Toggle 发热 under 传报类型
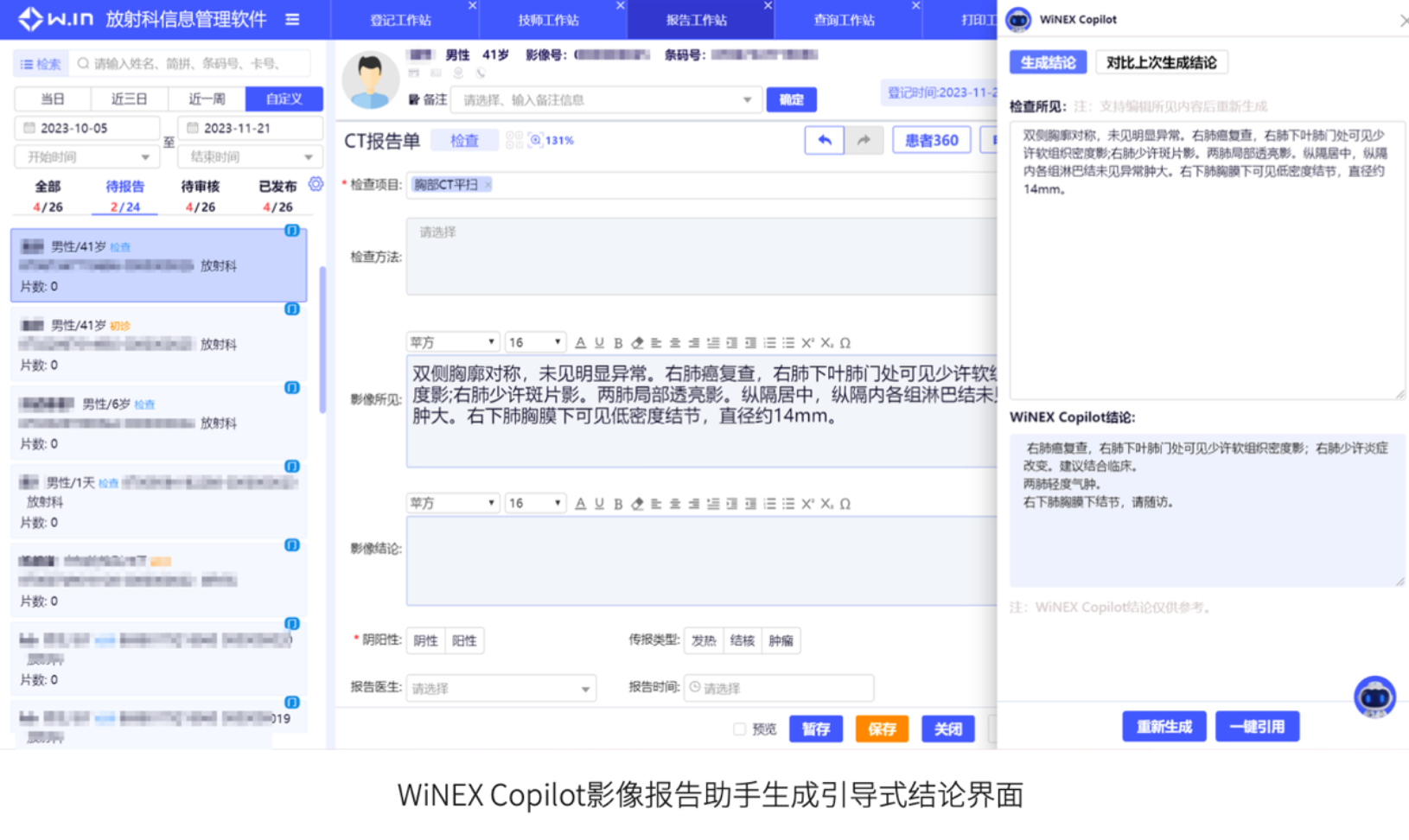Screen dimensions: 1409x840 point(703,640)
